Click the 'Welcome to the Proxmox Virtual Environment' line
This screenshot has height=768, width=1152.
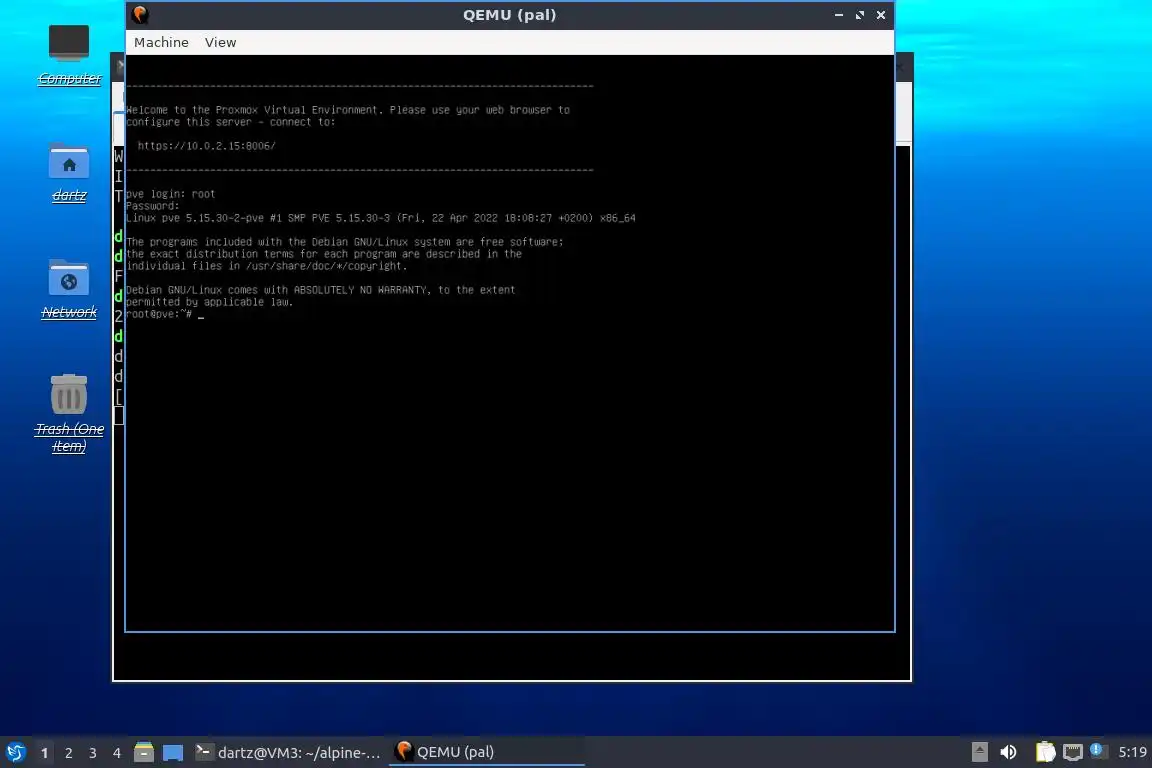(x=348, y=110)
